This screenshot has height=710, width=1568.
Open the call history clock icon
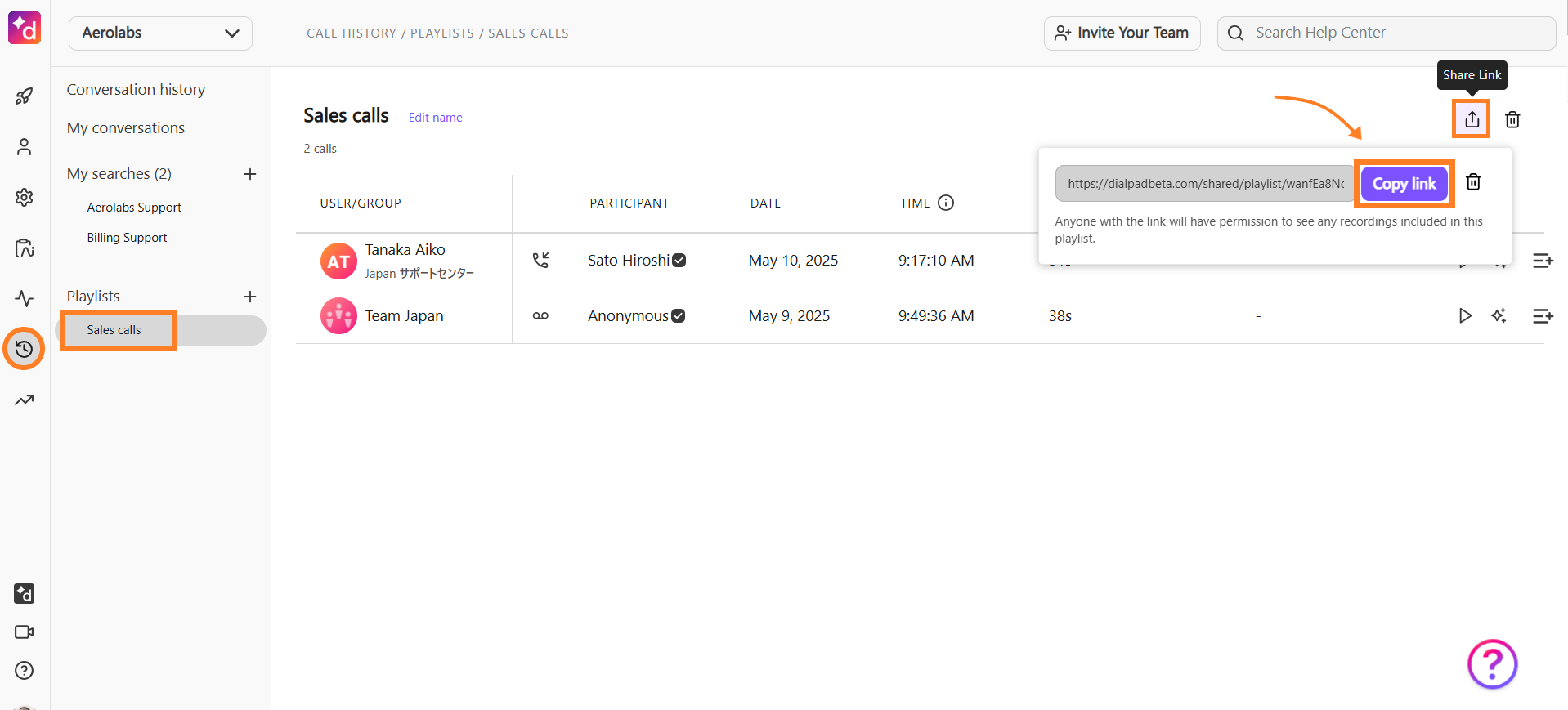click(x=25, y=349)
